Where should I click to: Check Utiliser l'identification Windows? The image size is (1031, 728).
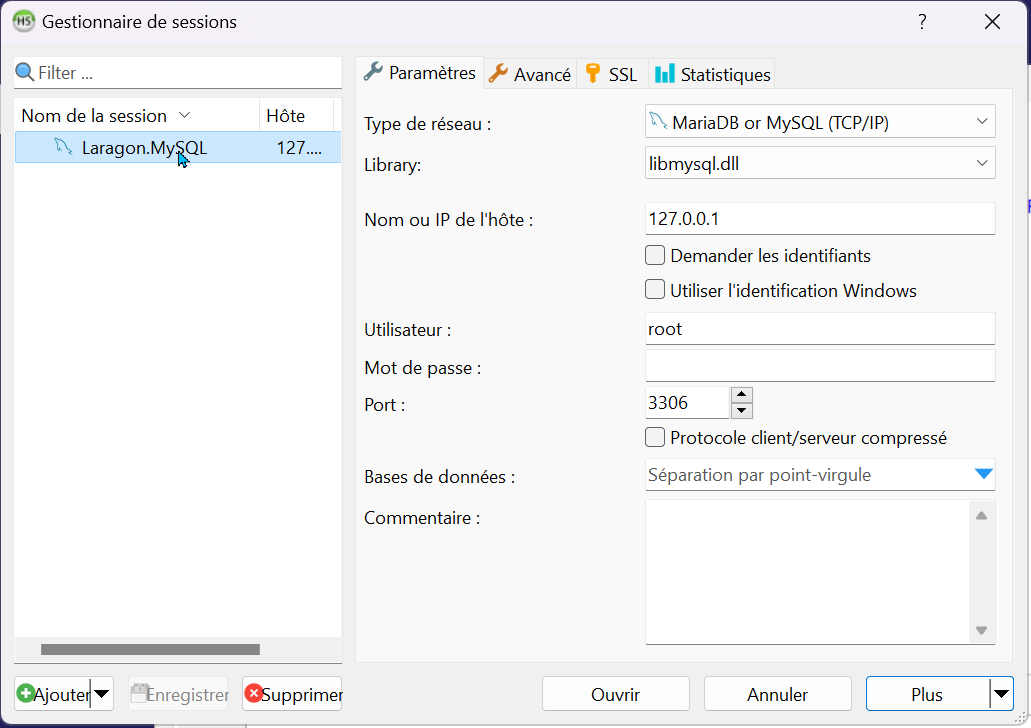point(655,291)
